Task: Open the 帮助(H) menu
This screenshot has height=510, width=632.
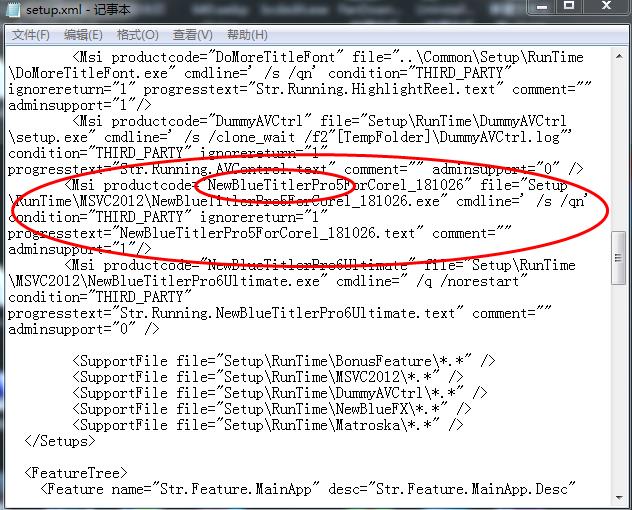Action: [x=247, y=35]
